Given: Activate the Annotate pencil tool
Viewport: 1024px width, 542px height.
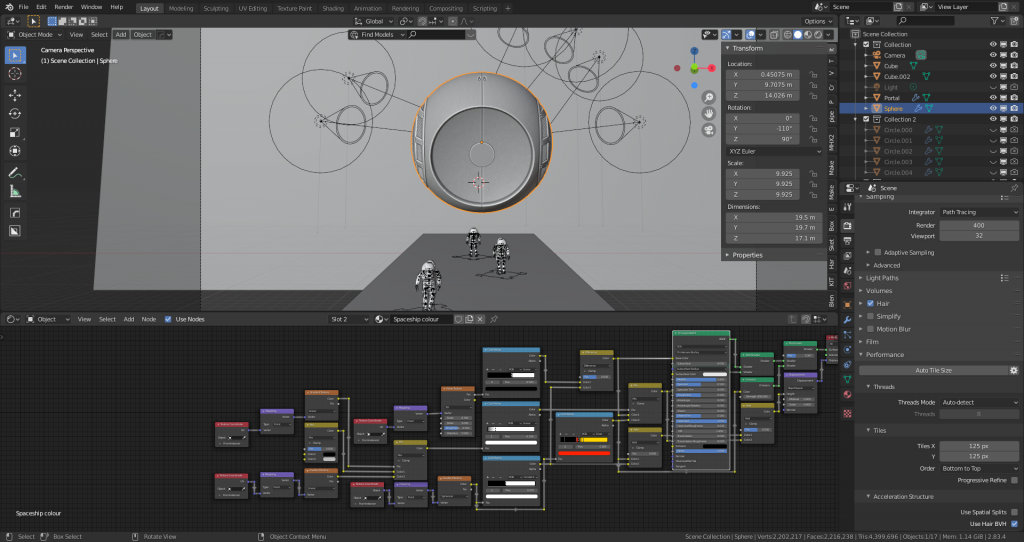Looking at the screenshot, I should coord(15,172).
